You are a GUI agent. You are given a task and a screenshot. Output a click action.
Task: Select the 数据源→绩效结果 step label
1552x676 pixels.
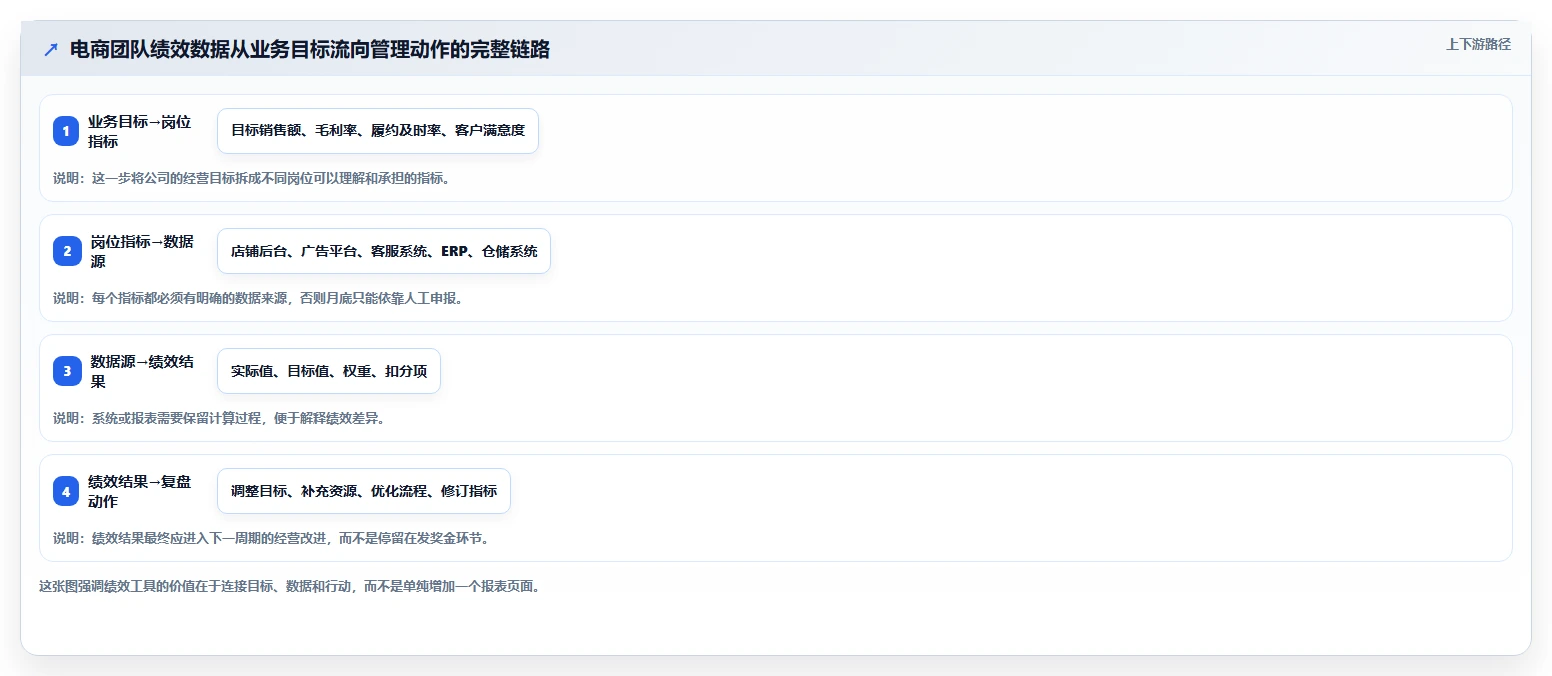141,371
